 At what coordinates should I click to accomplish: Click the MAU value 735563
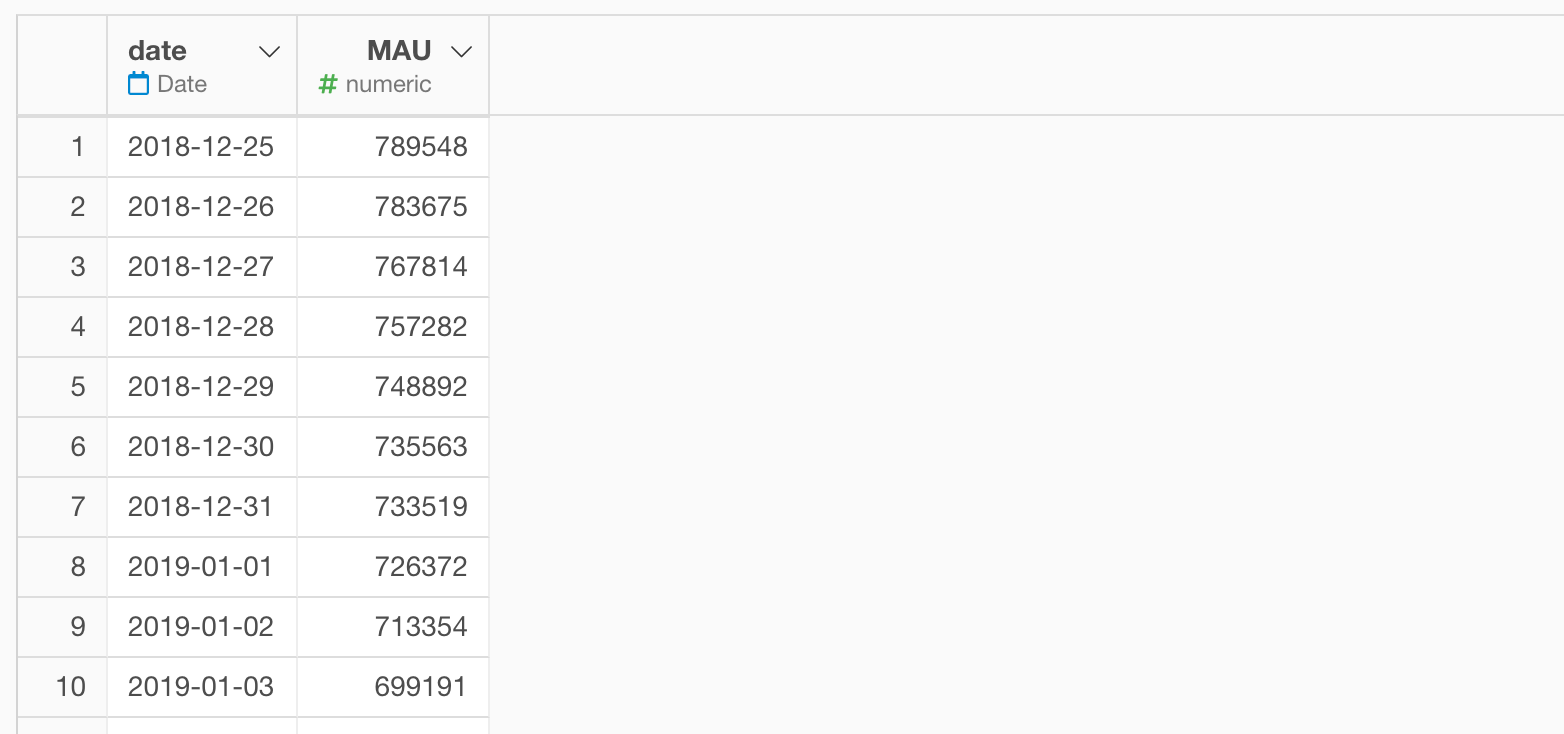[421, 447]
